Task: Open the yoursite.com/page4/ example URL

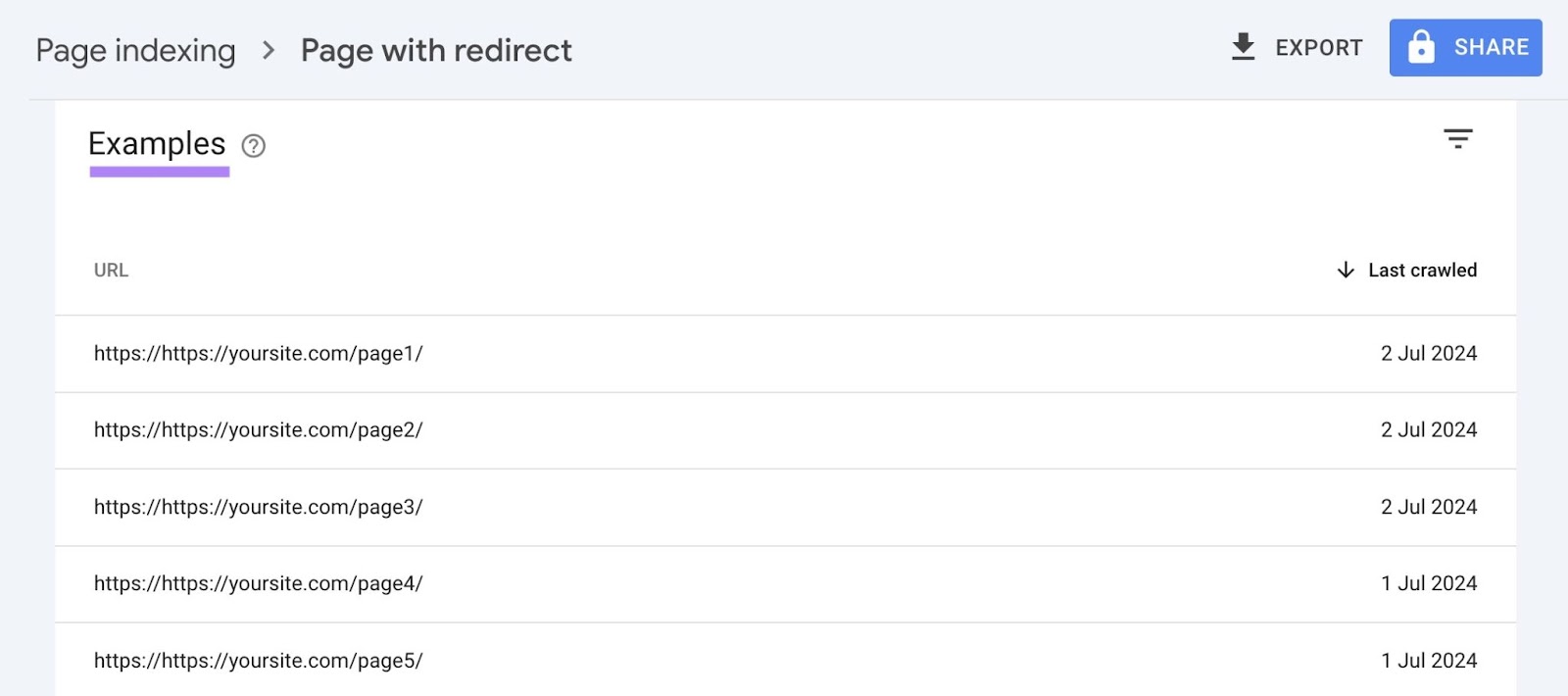Action: click(x=258, y=583)
